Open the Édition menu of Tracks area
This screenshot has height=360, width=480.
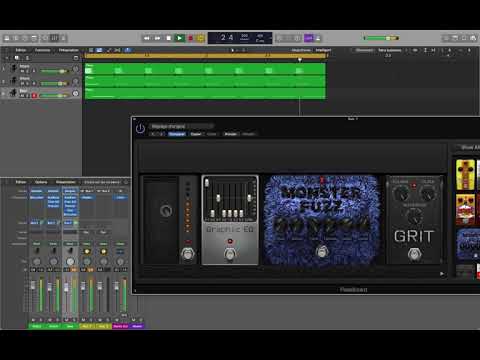(21, 50)
